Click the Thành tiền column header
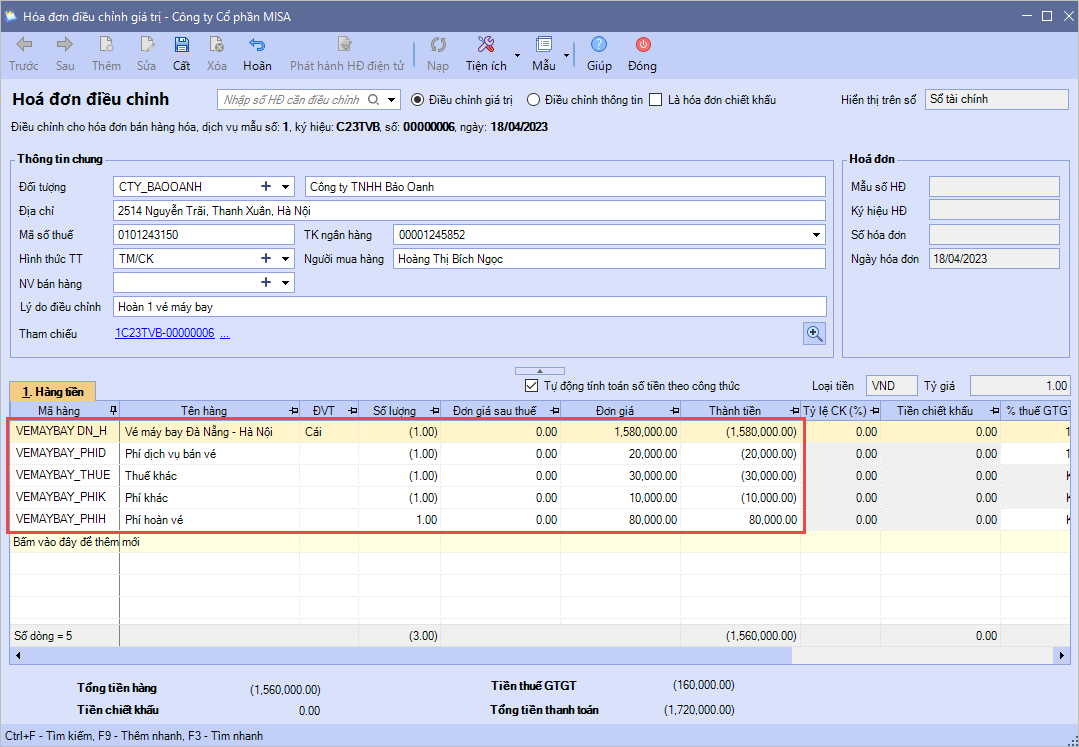 735,411
